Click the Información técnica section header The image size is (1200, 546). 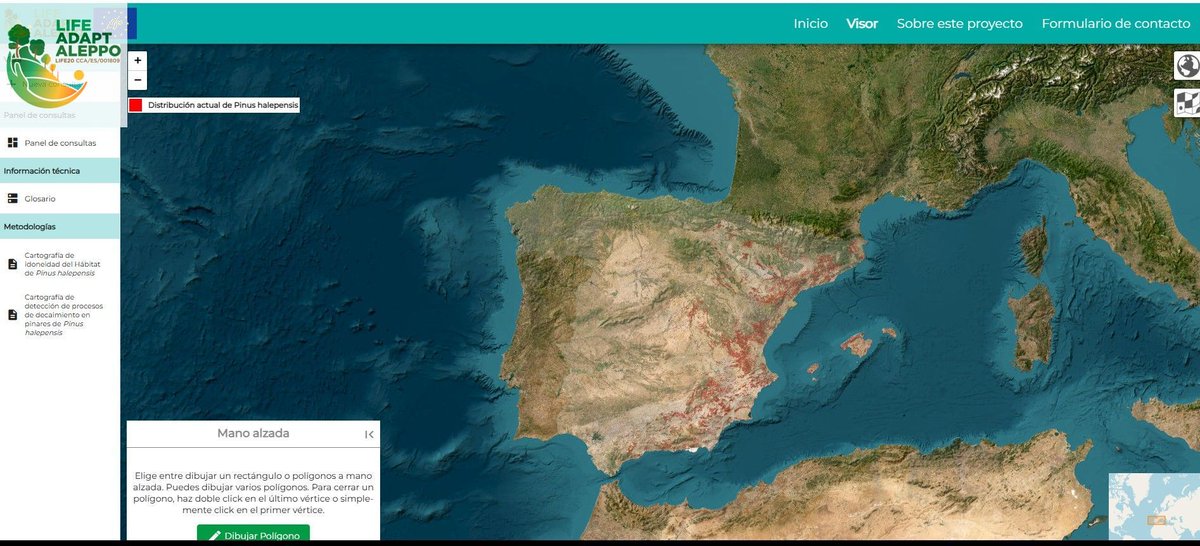click(x=42, y=171)
